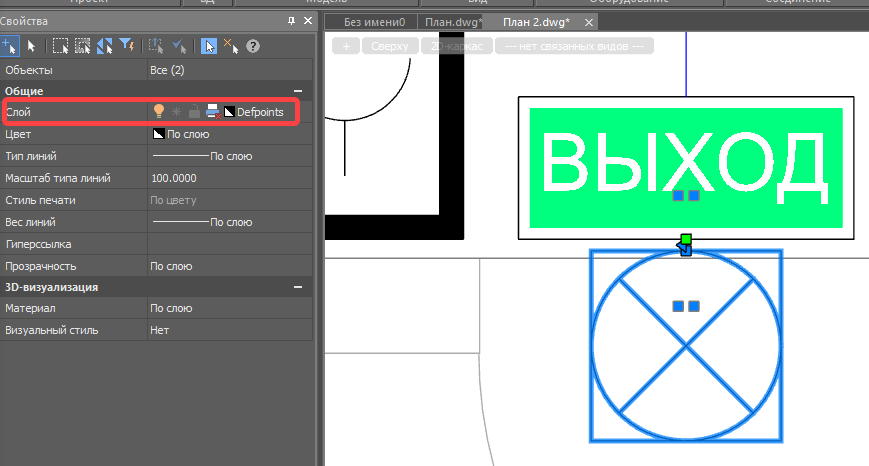Click the pin icon of Свойства panel

(291, 21)
